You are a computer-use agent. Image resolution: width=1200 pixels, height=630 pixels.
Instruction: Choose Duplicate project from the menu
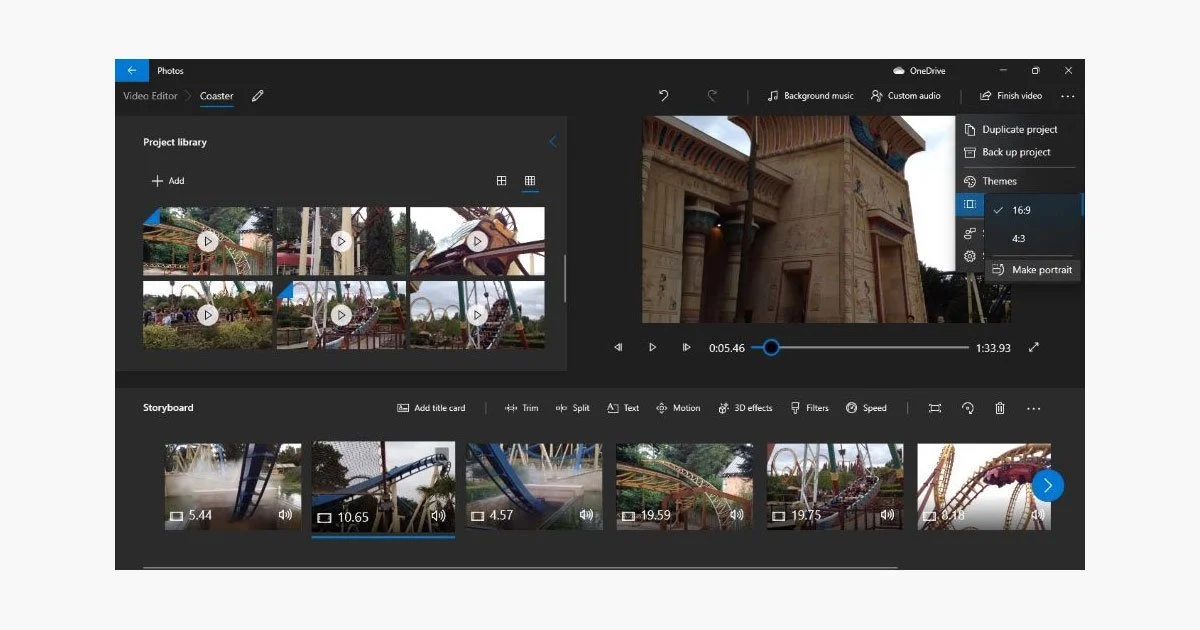coord(1020,129)
